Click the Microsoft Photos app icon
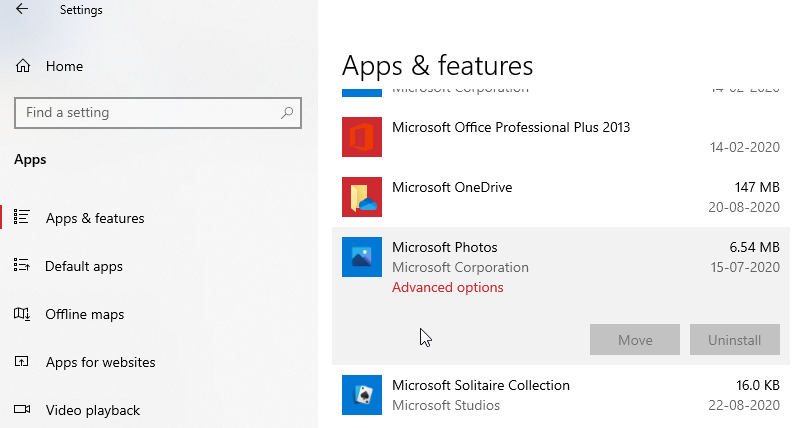 (x=362, y=257)
